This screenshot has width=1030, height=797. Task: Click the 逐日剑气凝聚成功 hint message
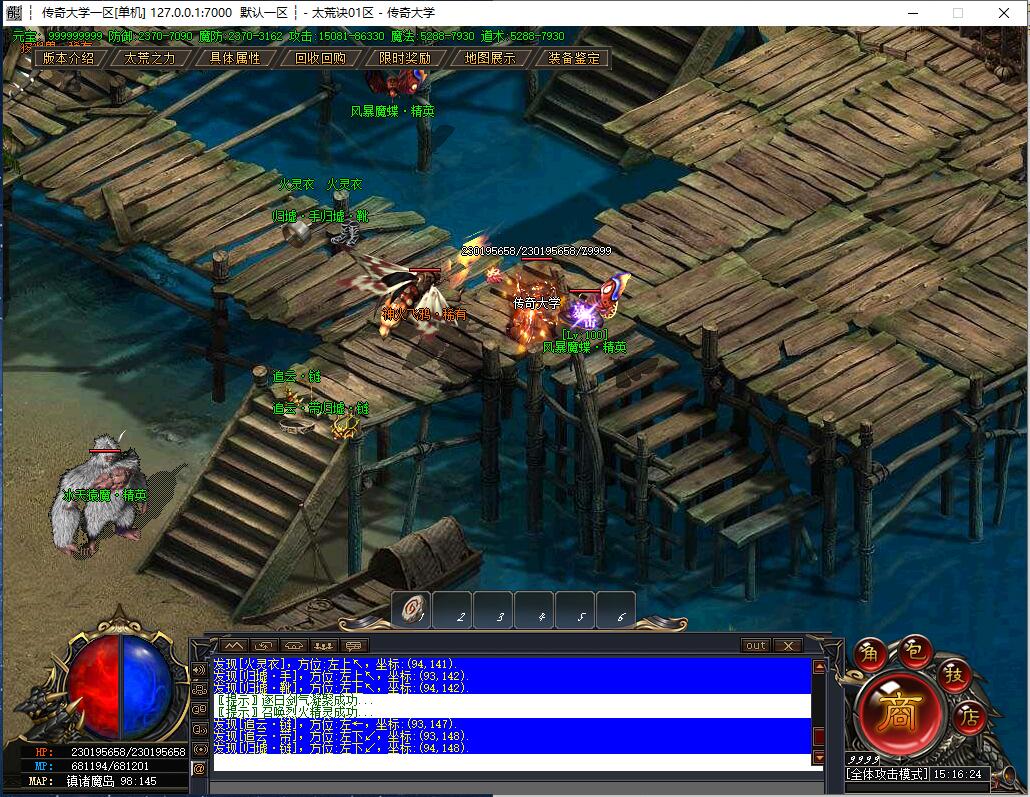tap(296, 700)
